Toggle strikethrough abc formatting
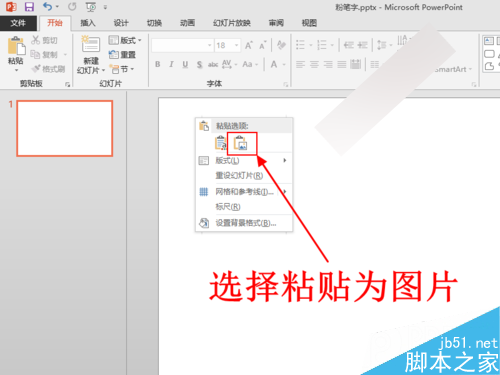 [213, 64]
